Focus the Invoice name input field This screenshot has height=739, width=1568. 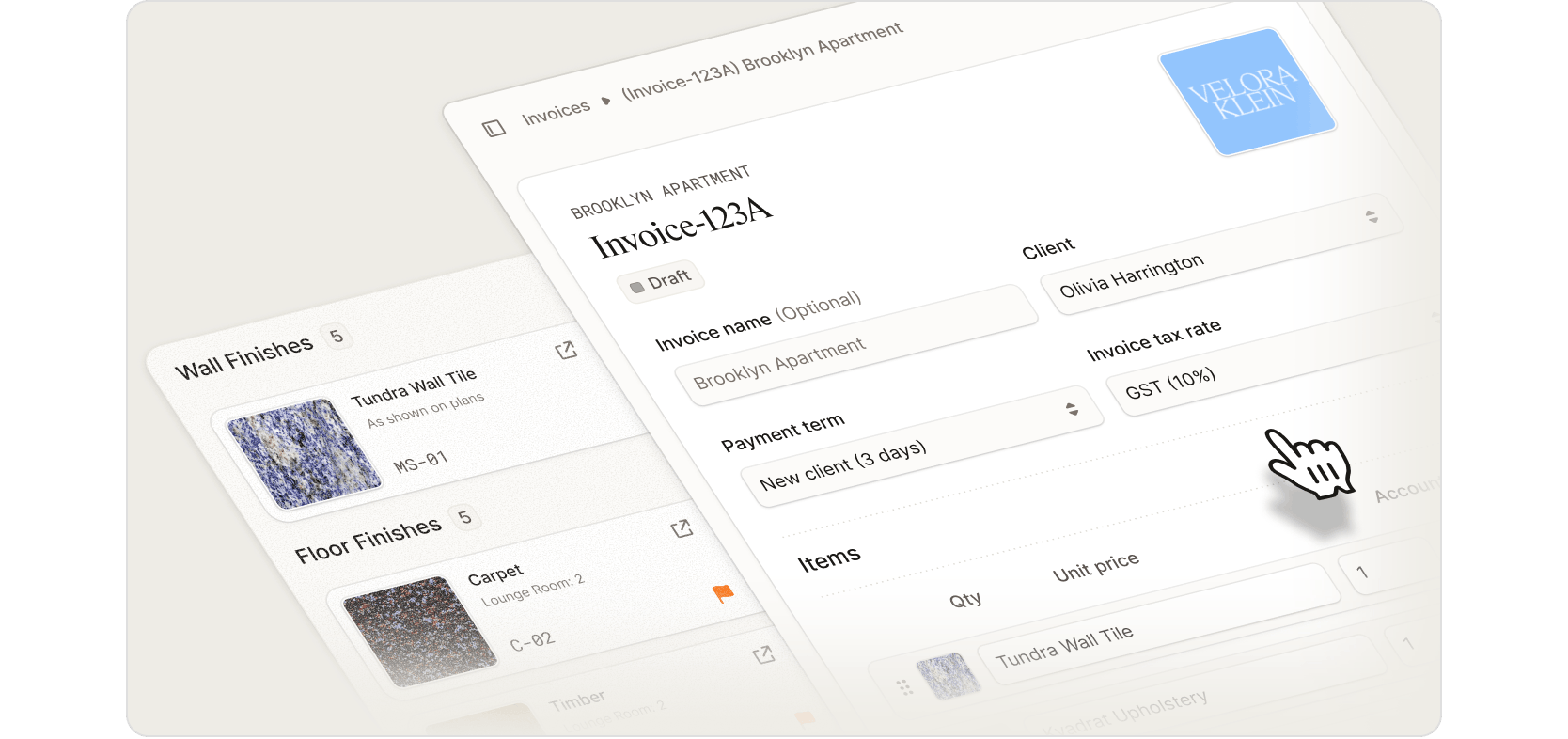pos(856,345)
